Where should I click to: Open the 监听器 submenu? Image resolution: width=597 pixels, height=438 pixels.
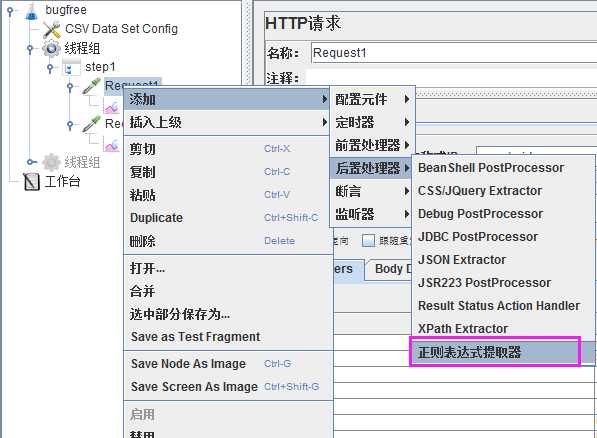[x=372, y=214]
